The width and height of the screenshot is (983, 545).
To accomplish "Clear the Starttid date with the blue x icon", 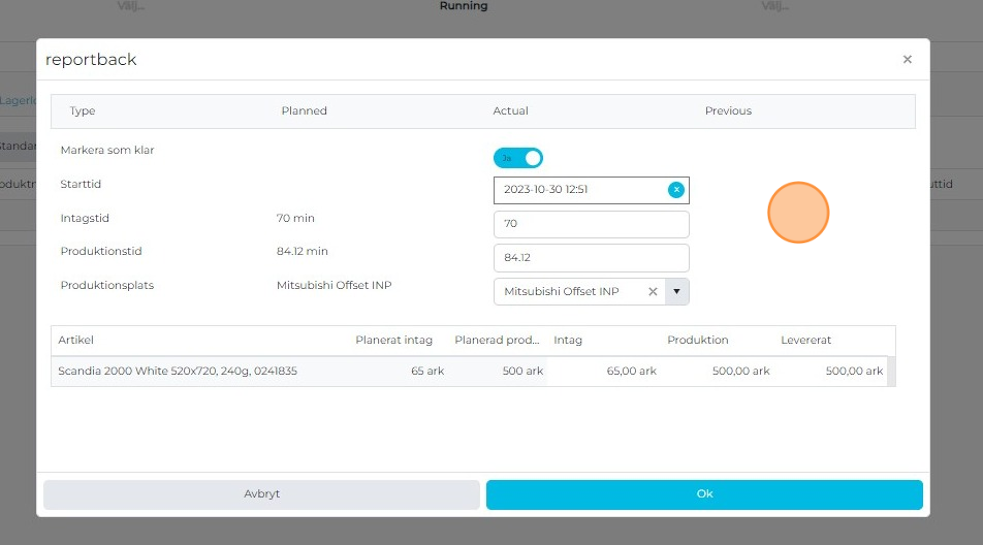I will click(676, 189).
